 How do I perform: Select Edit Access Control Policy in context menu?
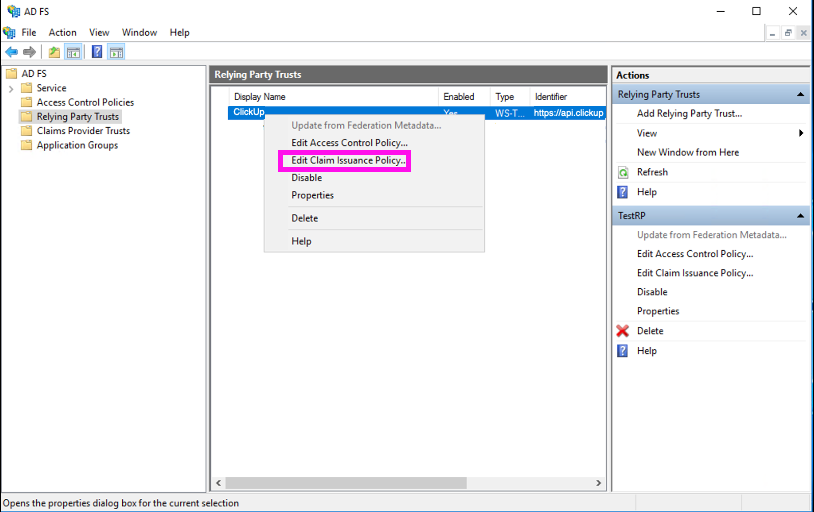(x=349, y=143)
